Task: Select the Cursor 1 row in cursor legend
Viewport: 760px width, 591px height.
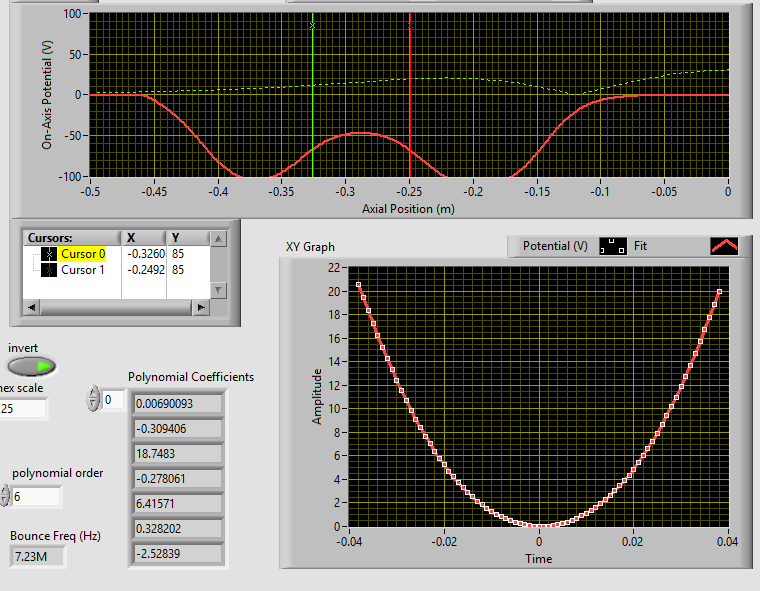Action: [x=82, y=270]
